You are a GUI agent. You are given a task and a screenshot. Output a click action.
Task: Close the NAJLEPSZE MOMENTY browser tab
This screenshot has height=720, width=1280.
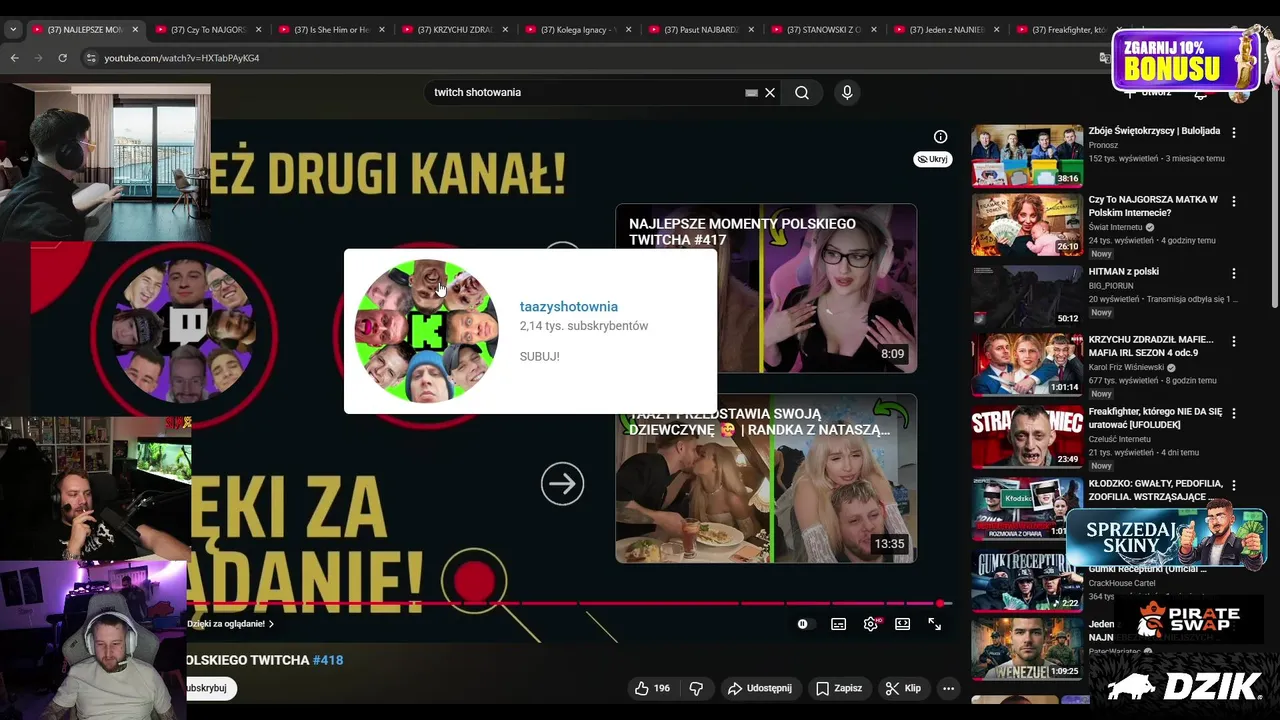tap(135, 29)
